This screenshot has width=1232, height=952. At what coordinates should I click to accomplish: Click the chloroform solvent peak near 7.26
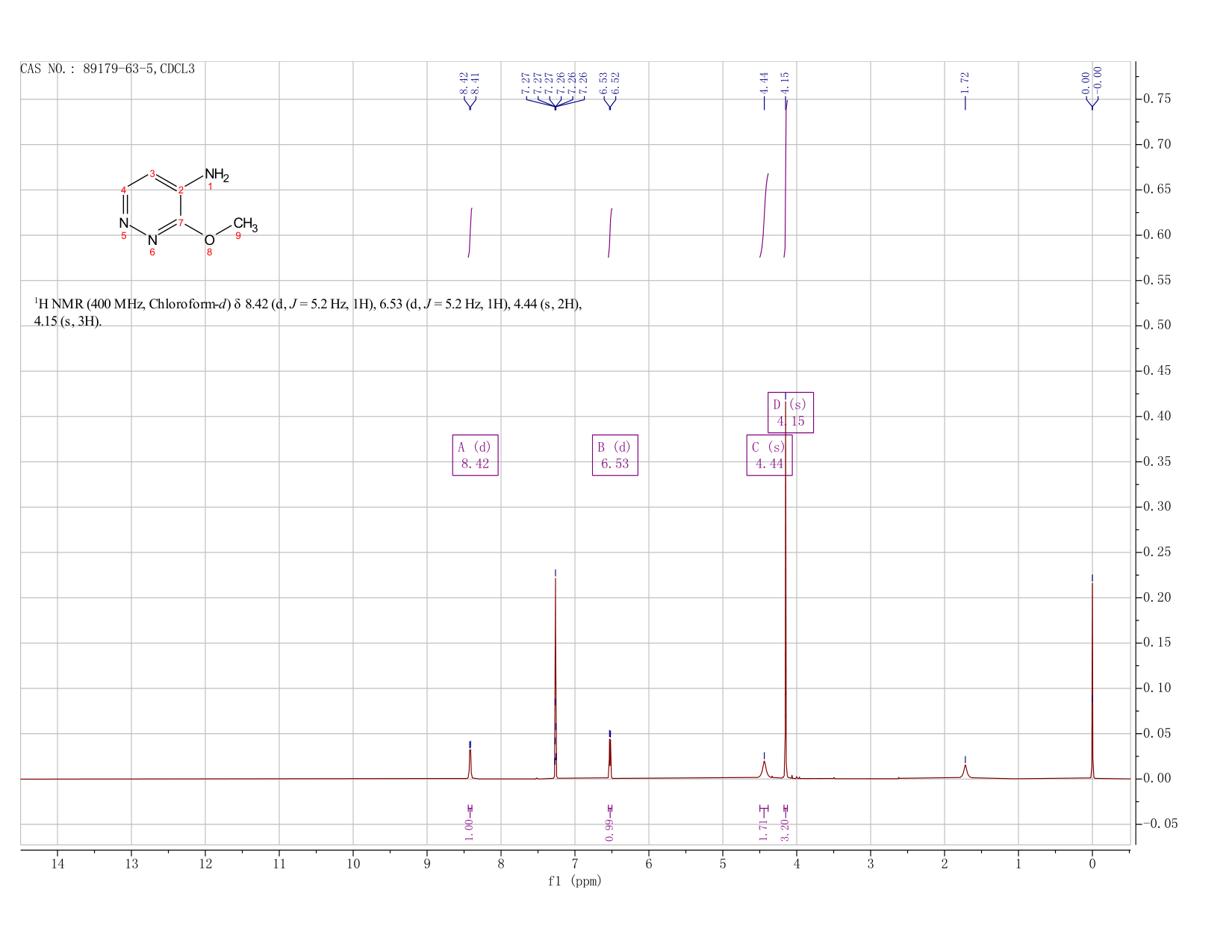pos(556,679)
